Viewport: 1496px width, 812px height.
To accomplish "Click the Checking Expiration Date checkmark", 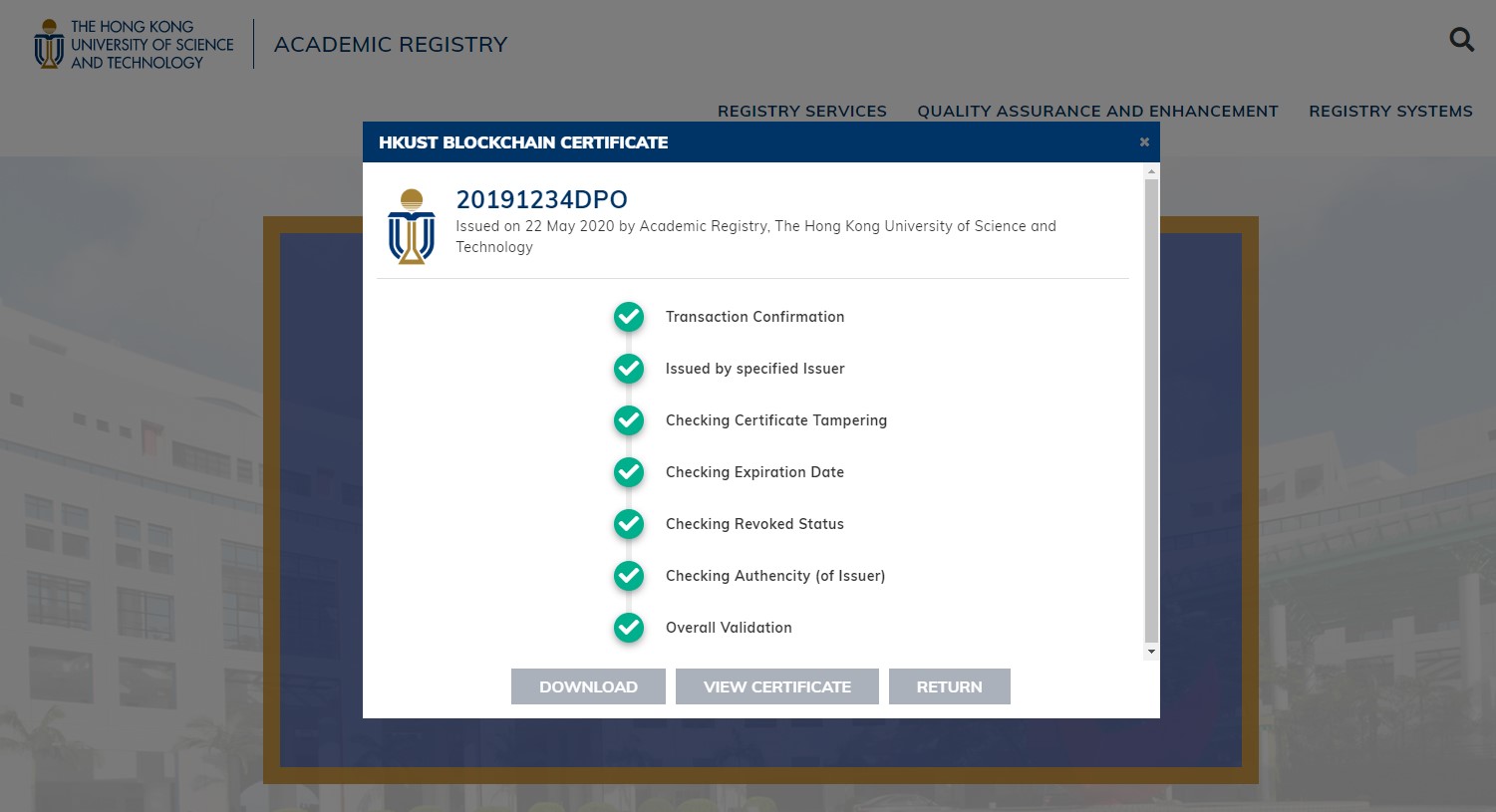I will [x=629, y=472].
